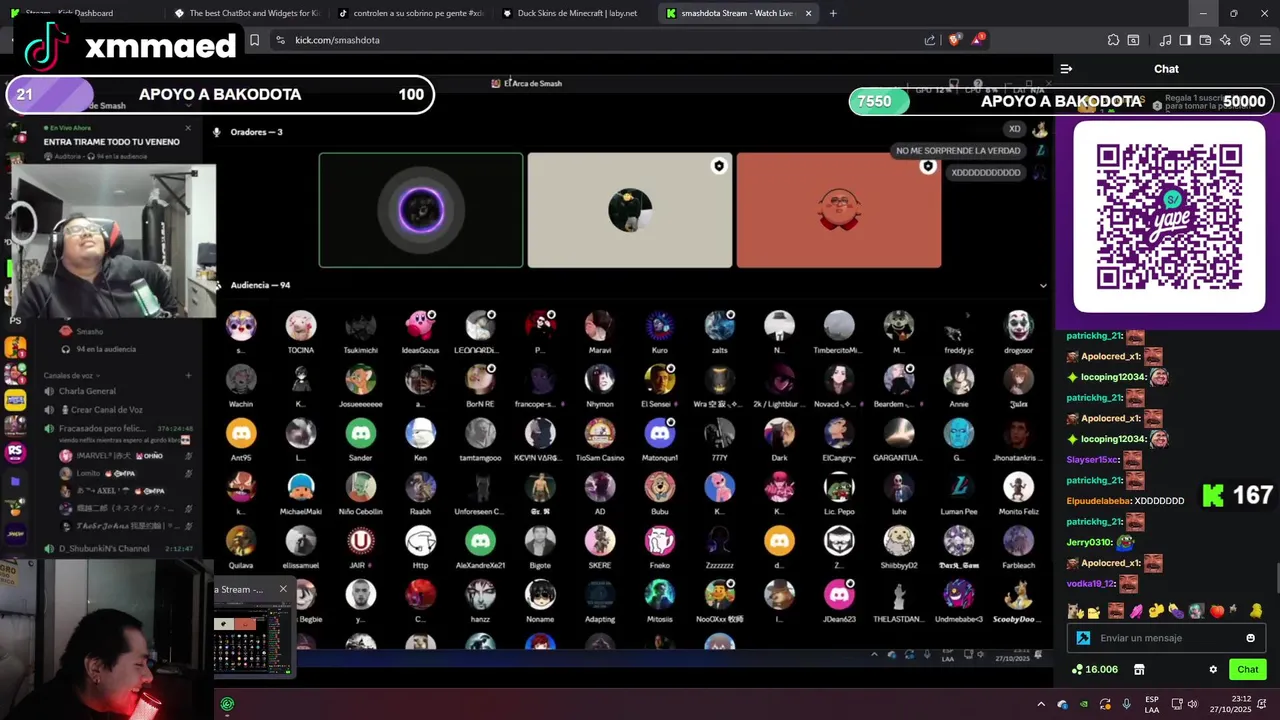1280x720 pixels.
Task: Close the small Stream preview popup
Action: (283, 589)
